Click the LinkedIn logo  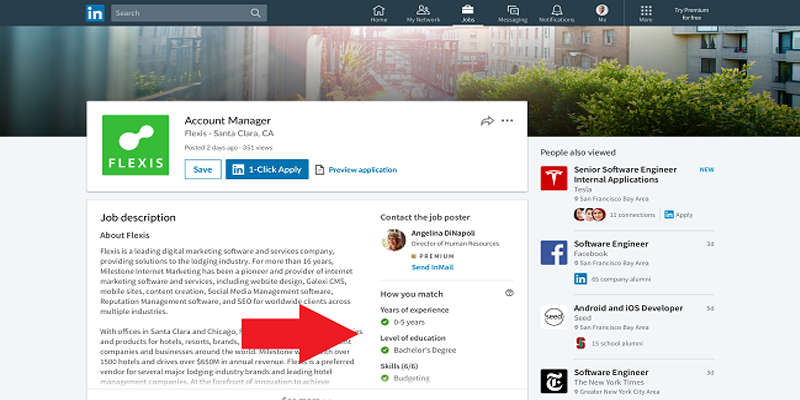click(95, 13)
